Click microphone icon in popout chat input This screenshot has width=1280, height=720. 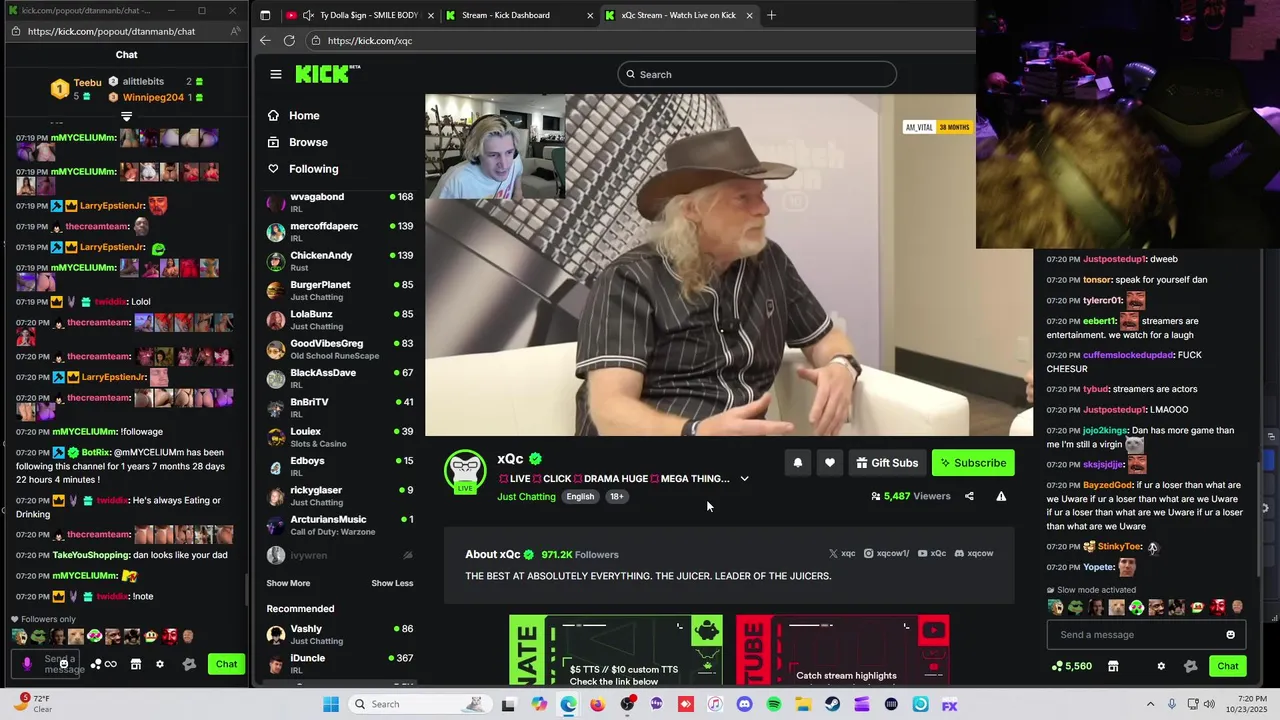click(x=27, y=663)
